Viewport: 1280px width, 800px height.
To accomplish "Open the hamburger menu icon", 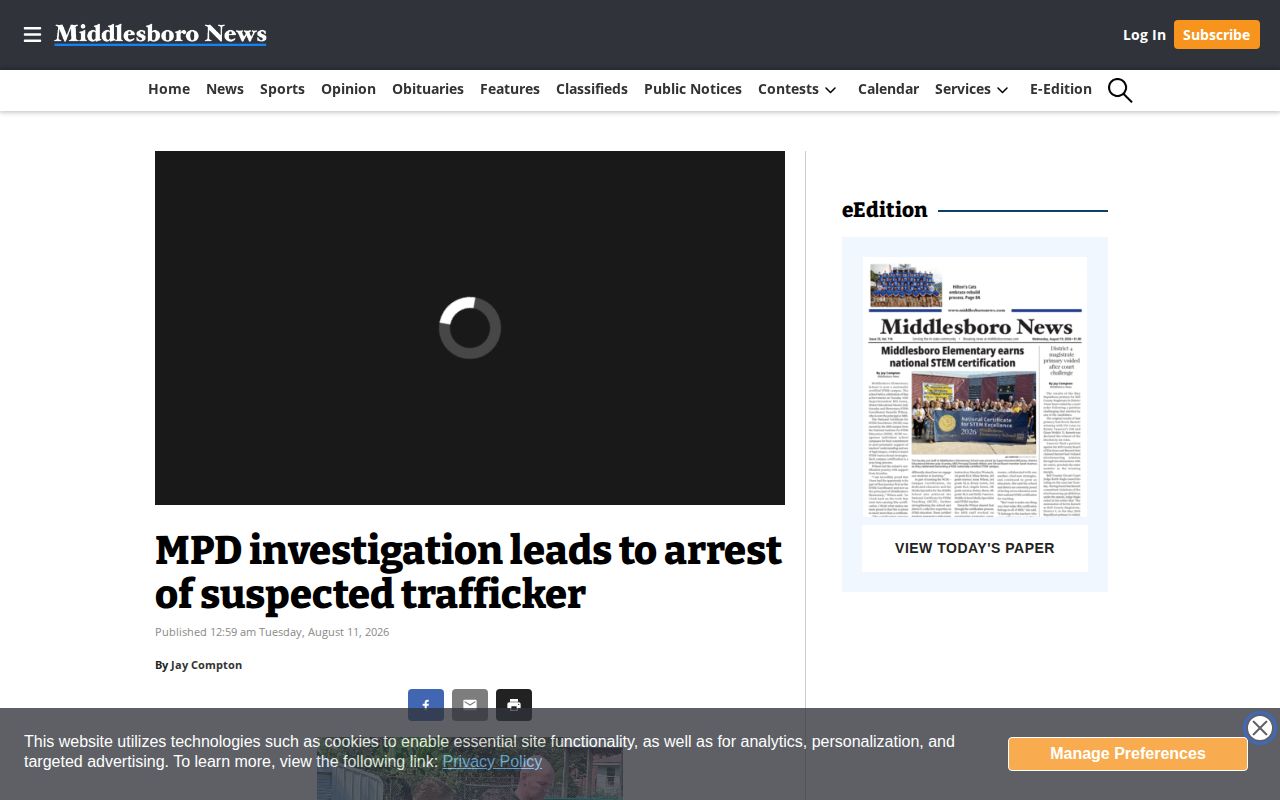I will pos(32,35).
